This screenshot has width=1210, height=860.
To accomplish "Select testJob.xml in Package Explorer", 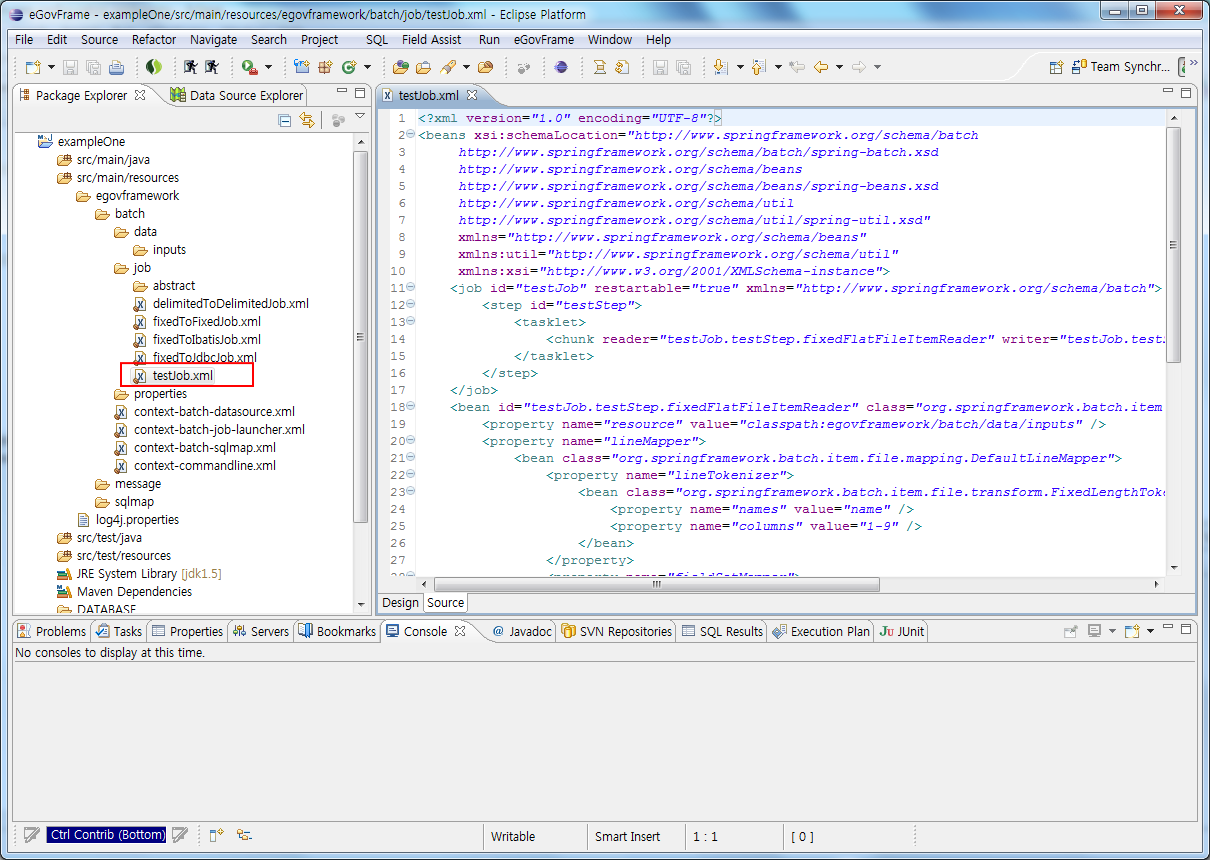I will pyautogui.click(x=182, y=376).
